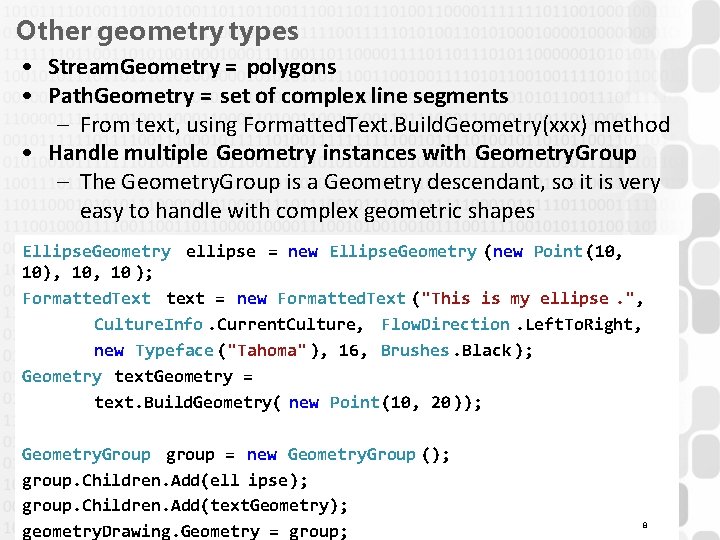
Task: Click the 'easy to handle with complex geometric shapes' line
Action: coord(307,211)
